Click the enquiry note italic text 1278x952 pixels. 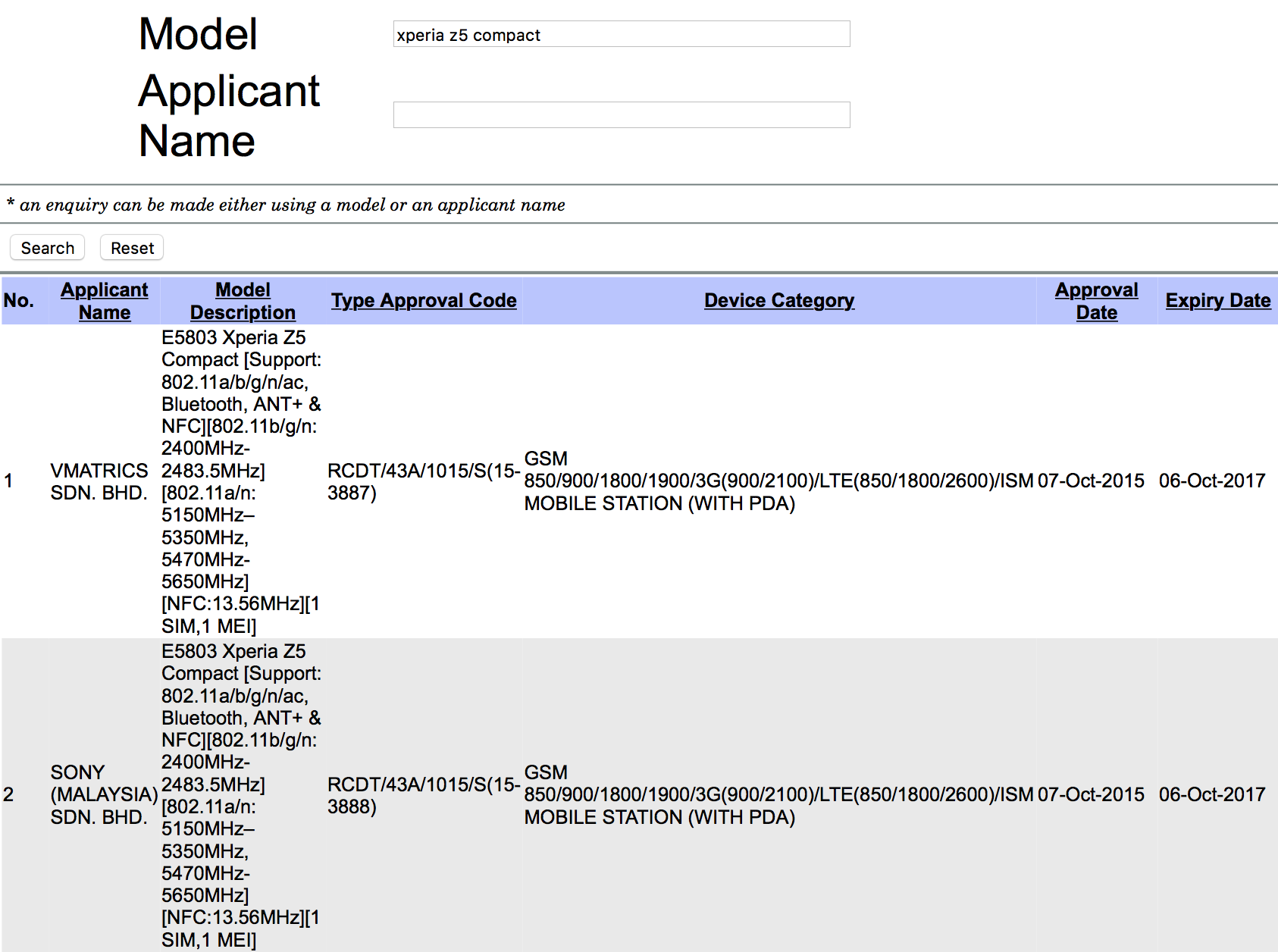point(286,205)
